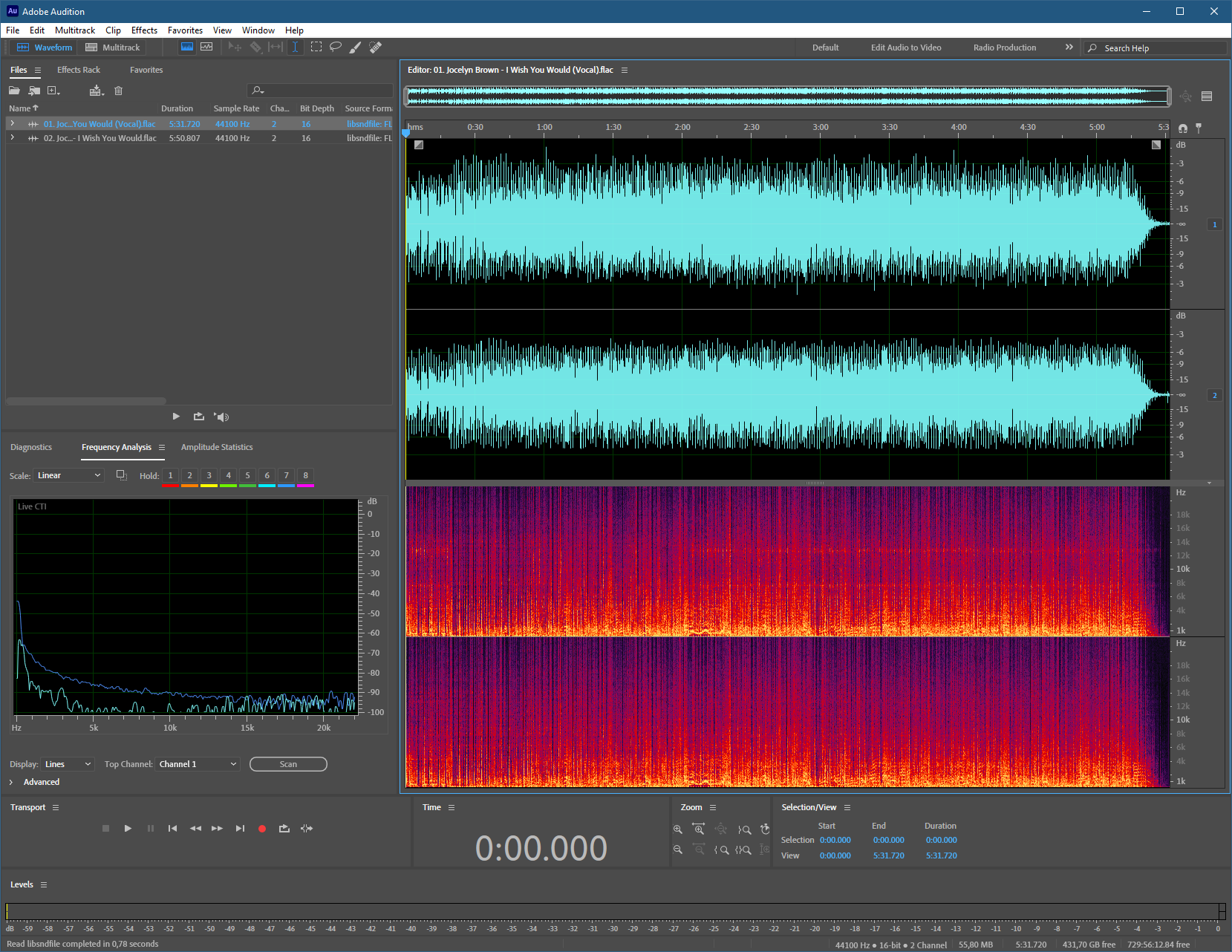The height and width of the screenshot is (952, 1232).
Task: Click the copy graph icon beside Scale
Action: pos(122,475)
